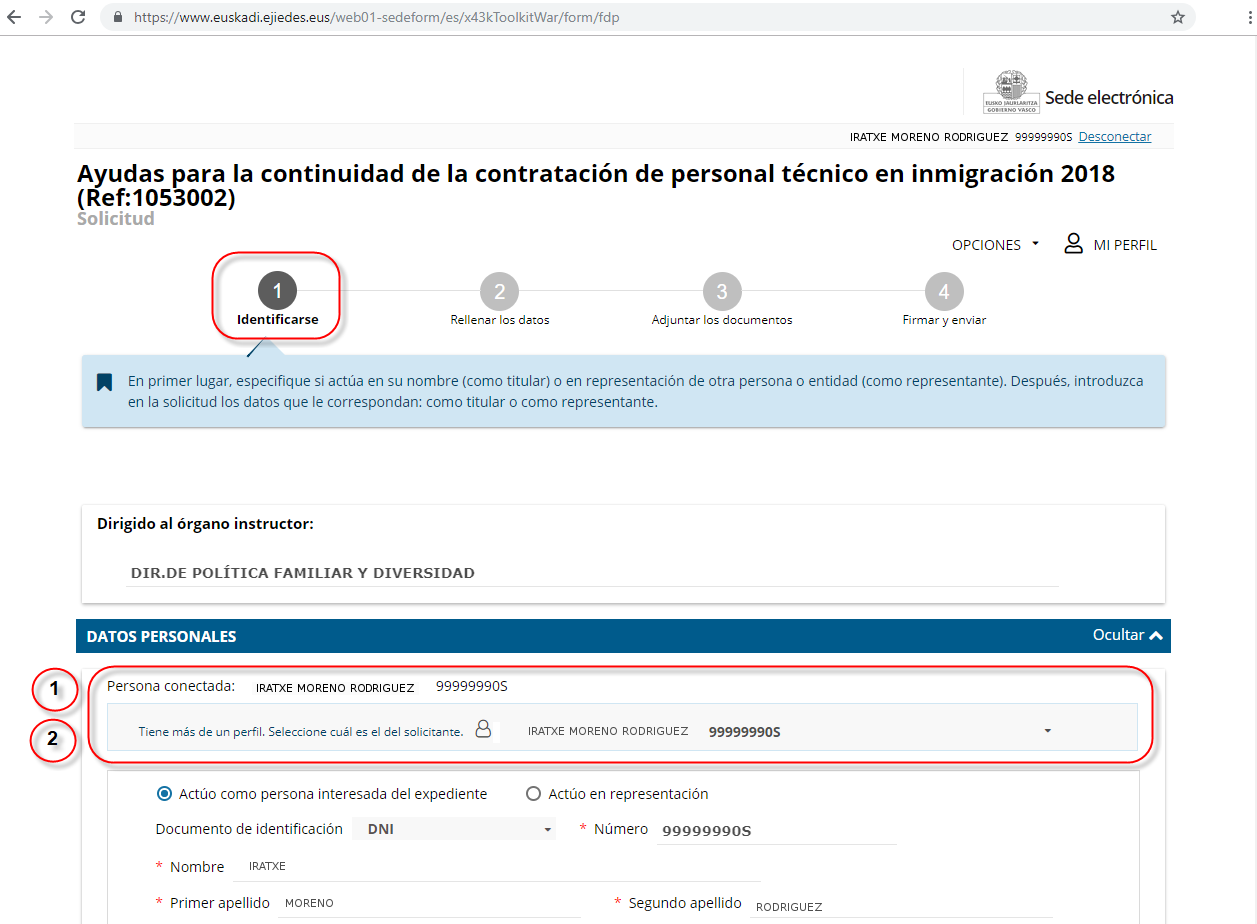Click step 2 Rellenar los datos circle

499,292
